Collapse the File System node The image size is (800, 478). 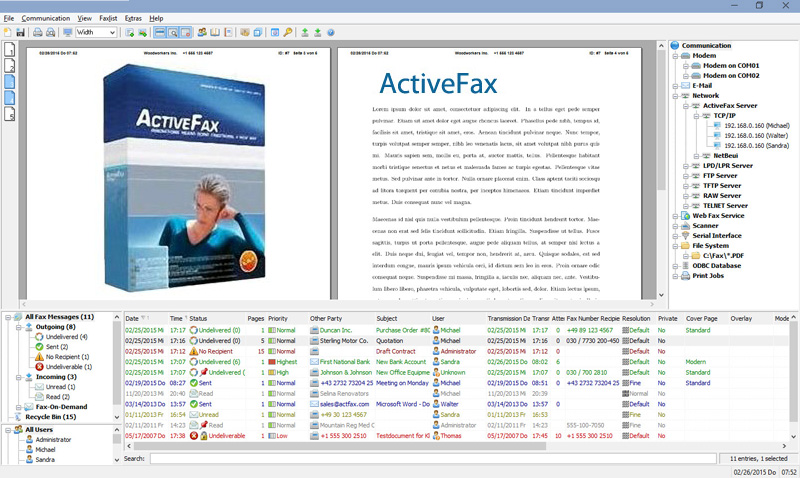click(x=675, y=246)
